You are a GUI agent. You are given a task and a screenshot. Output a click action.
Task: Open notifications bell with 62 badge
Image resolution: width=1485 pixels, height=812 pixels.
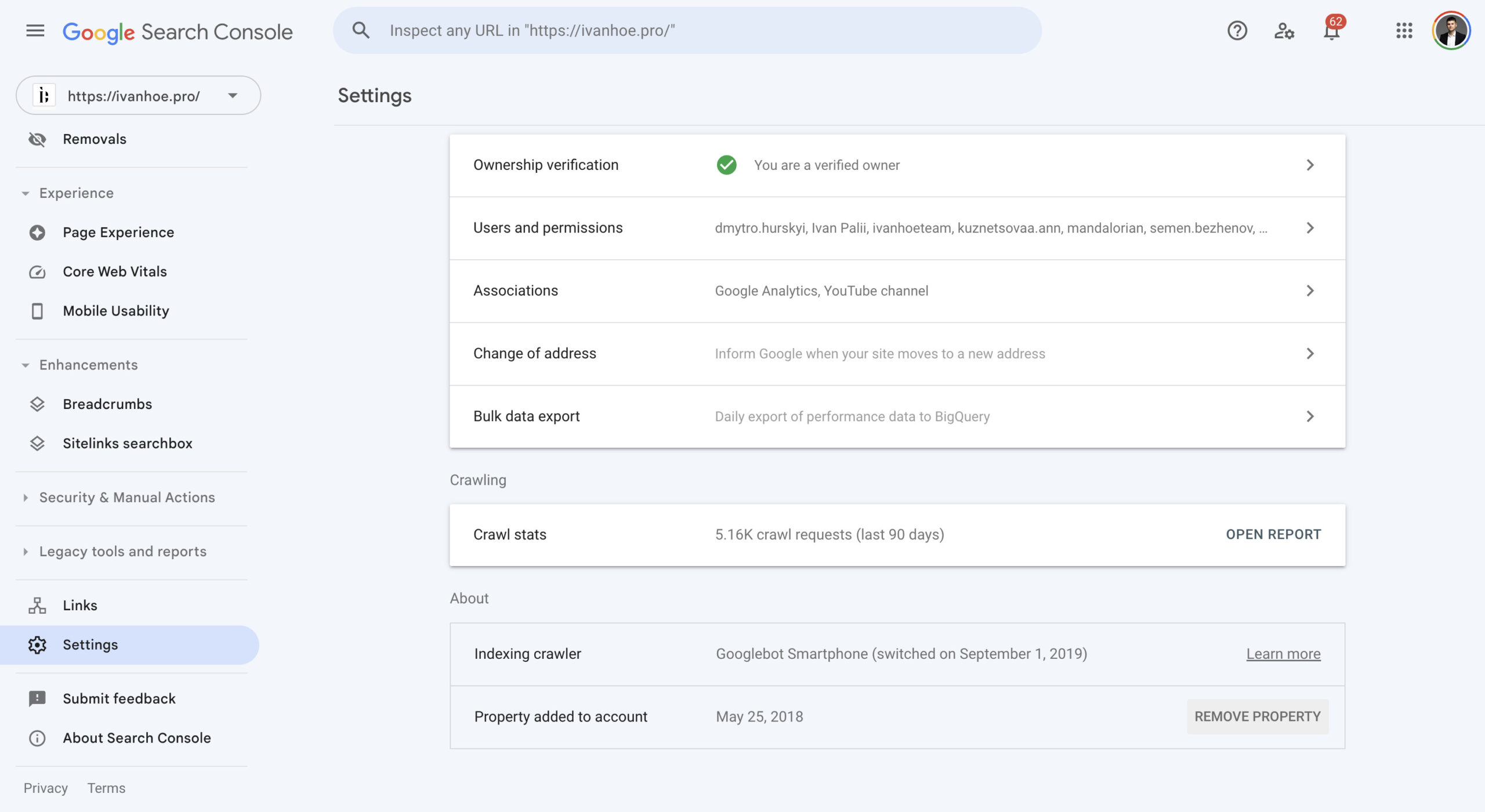point(1331,31)
